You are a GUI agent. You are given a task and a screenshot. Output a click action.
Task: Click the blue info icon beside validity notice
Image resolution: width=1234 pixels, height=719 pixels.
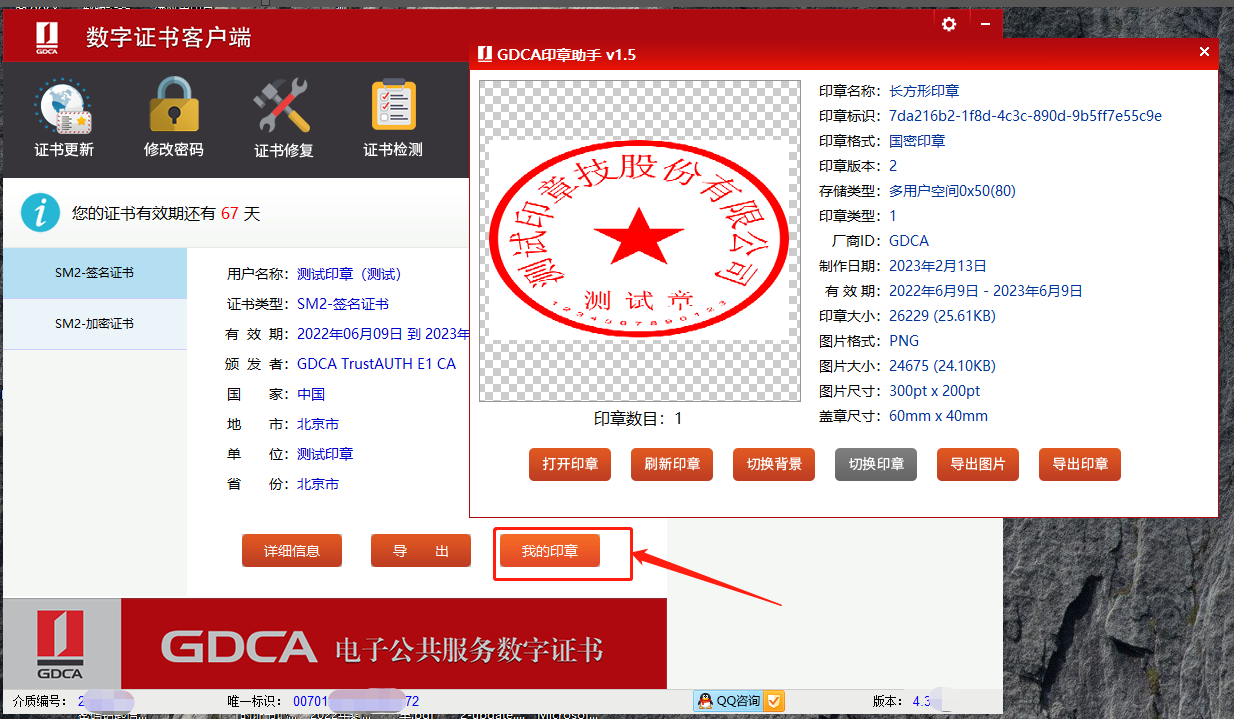41,213
